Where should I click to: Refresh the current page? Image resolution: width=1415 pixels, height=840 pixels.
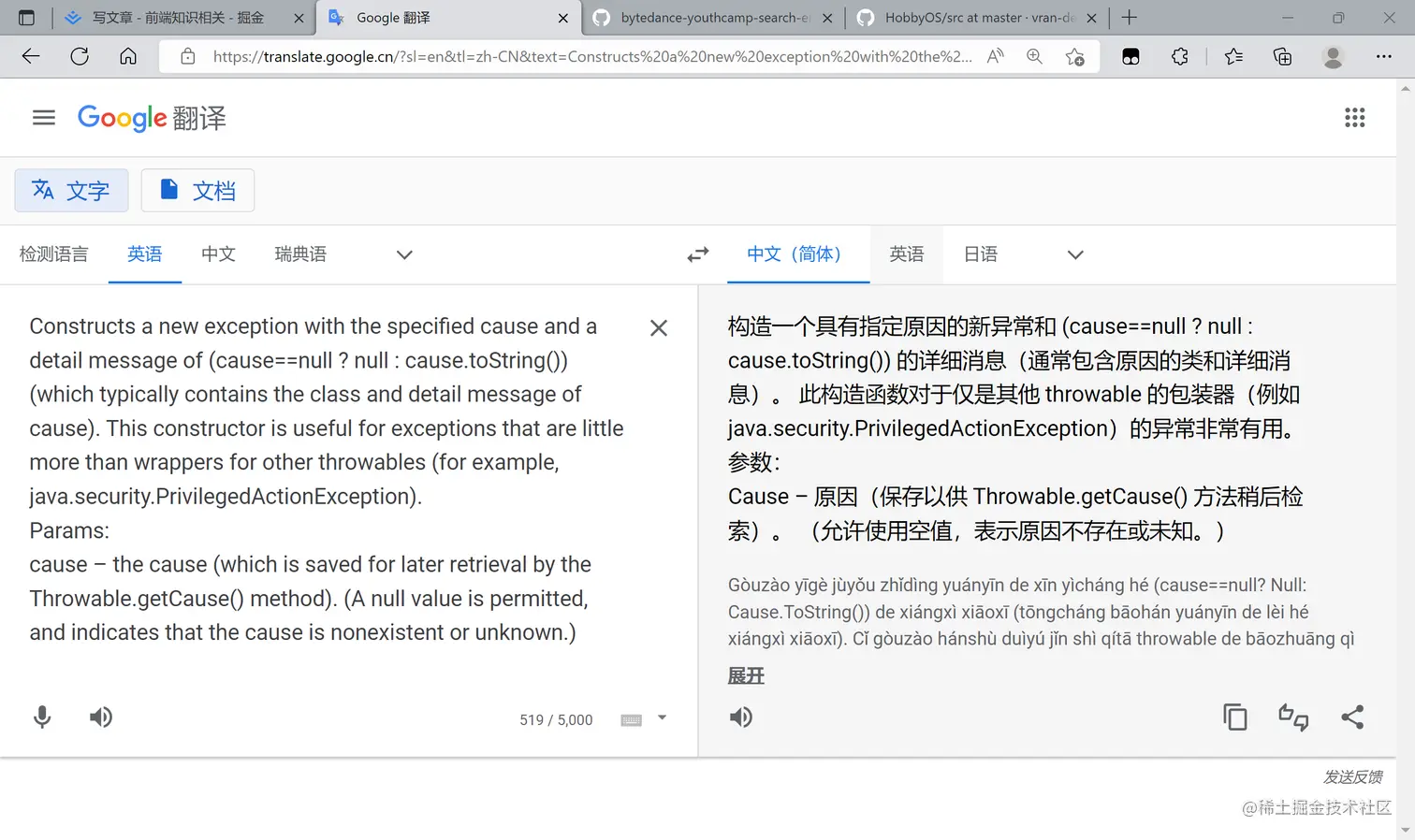[80, 56]
